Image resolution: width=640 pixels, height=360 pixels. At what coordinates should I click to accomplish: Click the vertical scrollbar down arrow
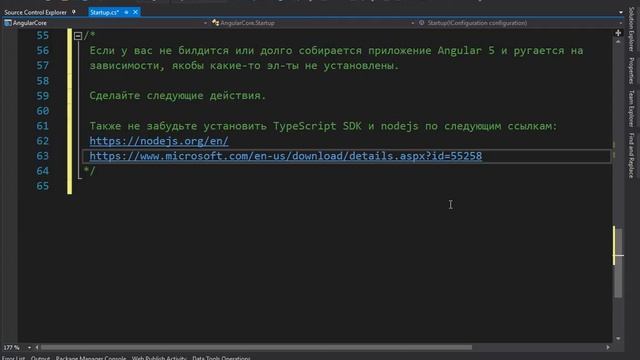[618, 338]
